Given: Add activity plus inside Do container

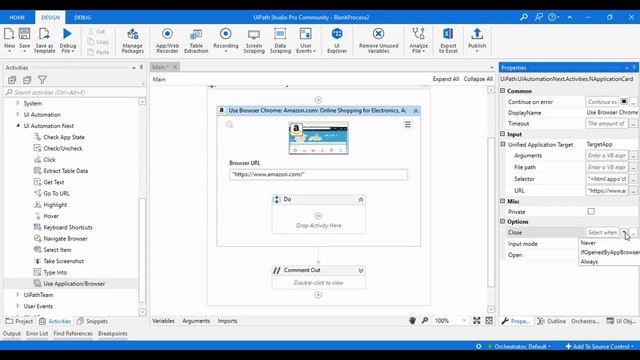Looking at the screenshot, I should [318, 216].
